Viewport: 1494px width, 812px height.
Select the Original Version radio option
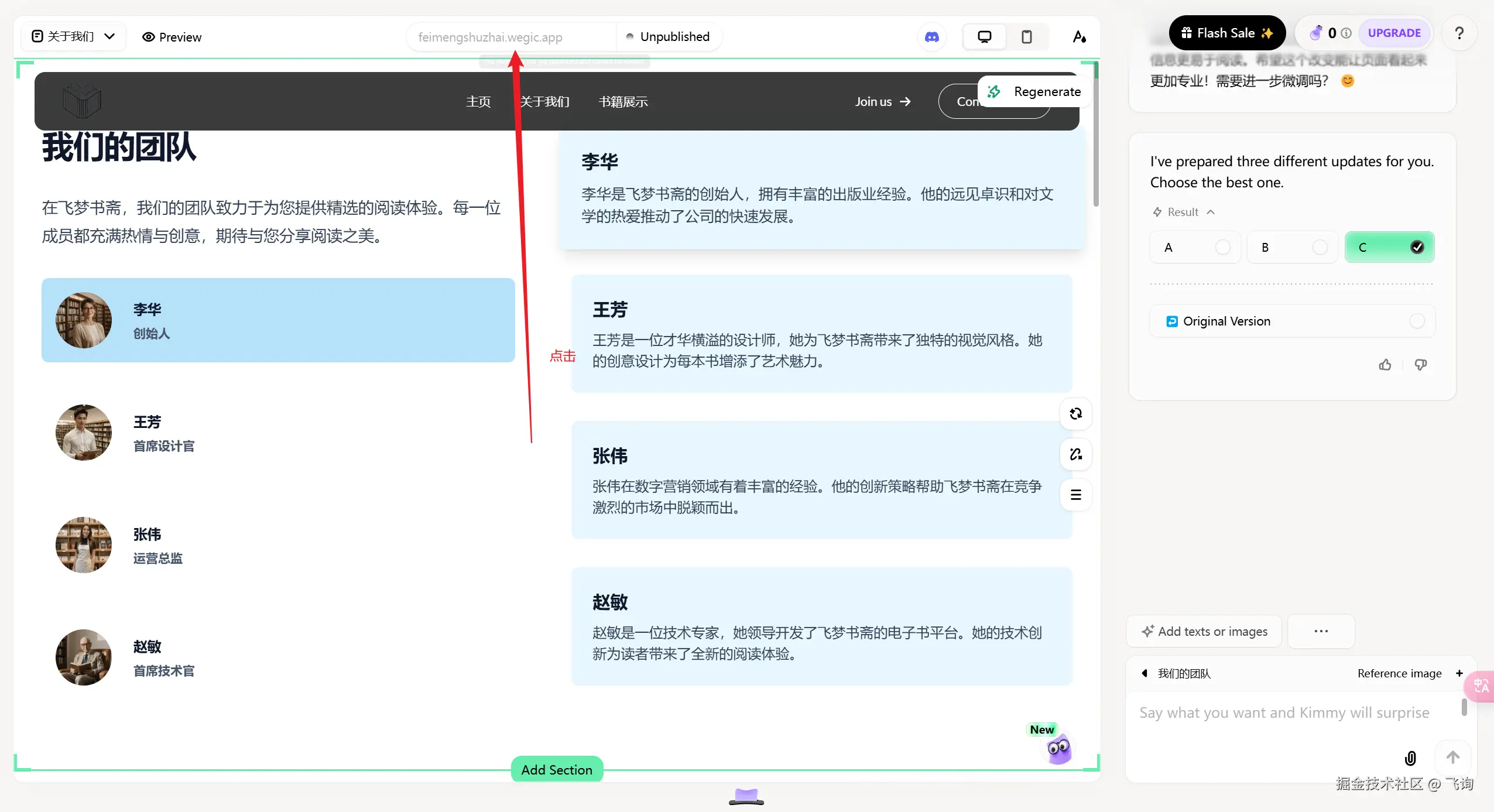[x=1416, y=321]
